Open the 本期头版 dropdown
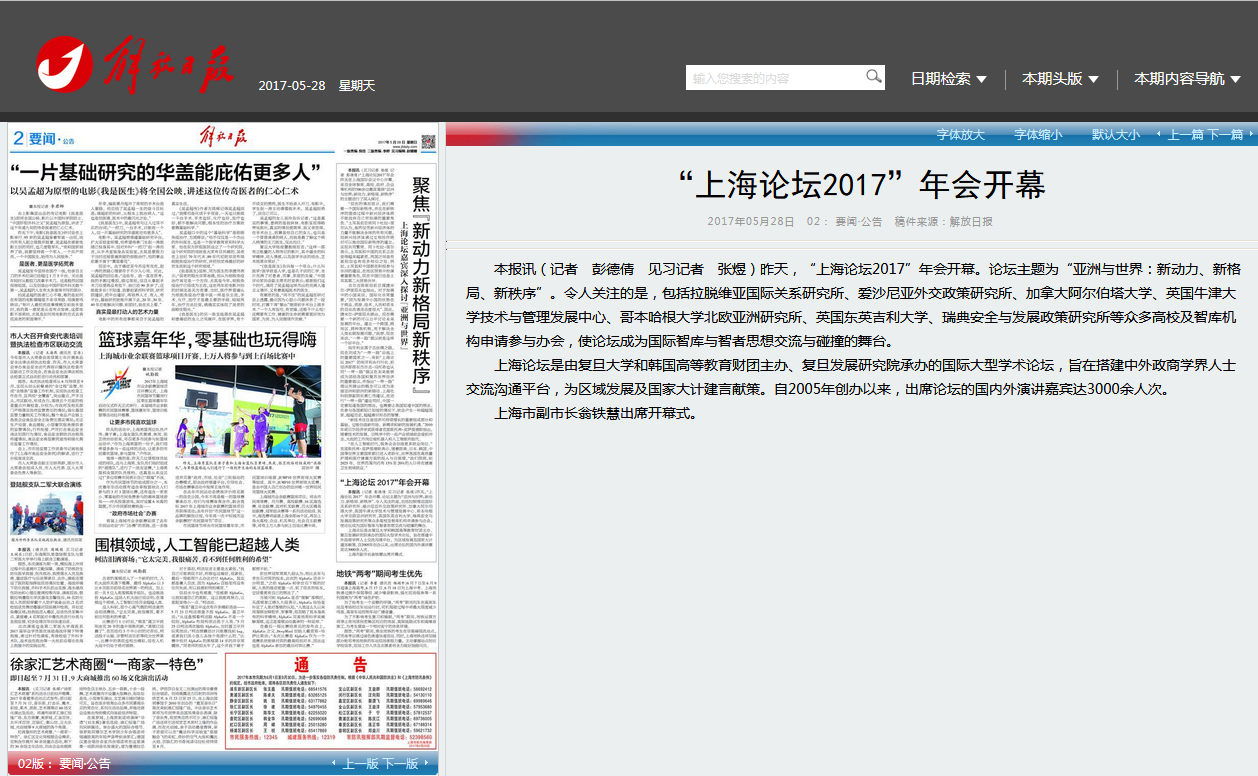Viewport: 1258px width, 776px height. point(1060,79)
